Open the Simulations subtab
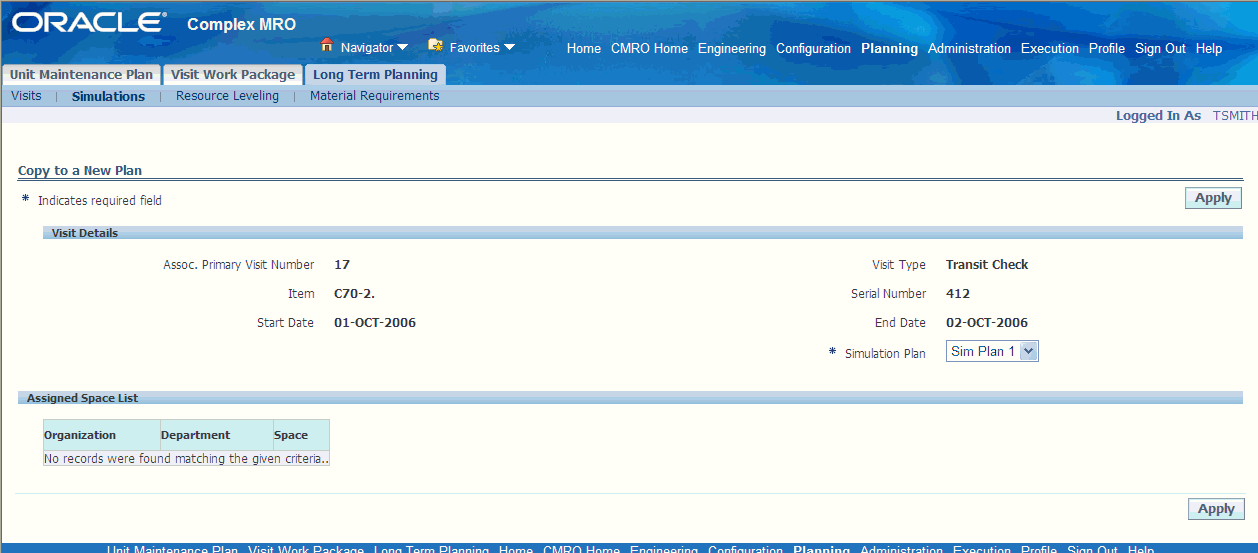 pos(108,96)
